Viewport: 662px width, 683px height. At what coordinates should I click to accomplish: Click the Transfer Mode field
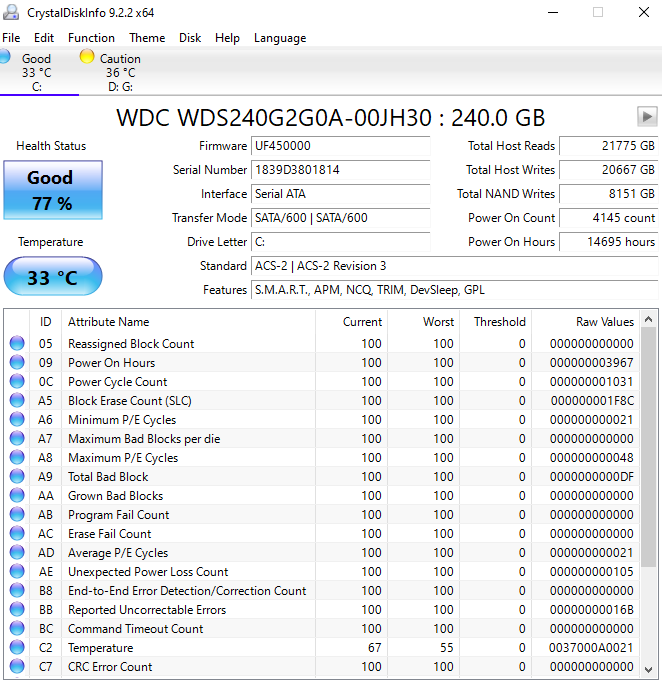[341, 218]
